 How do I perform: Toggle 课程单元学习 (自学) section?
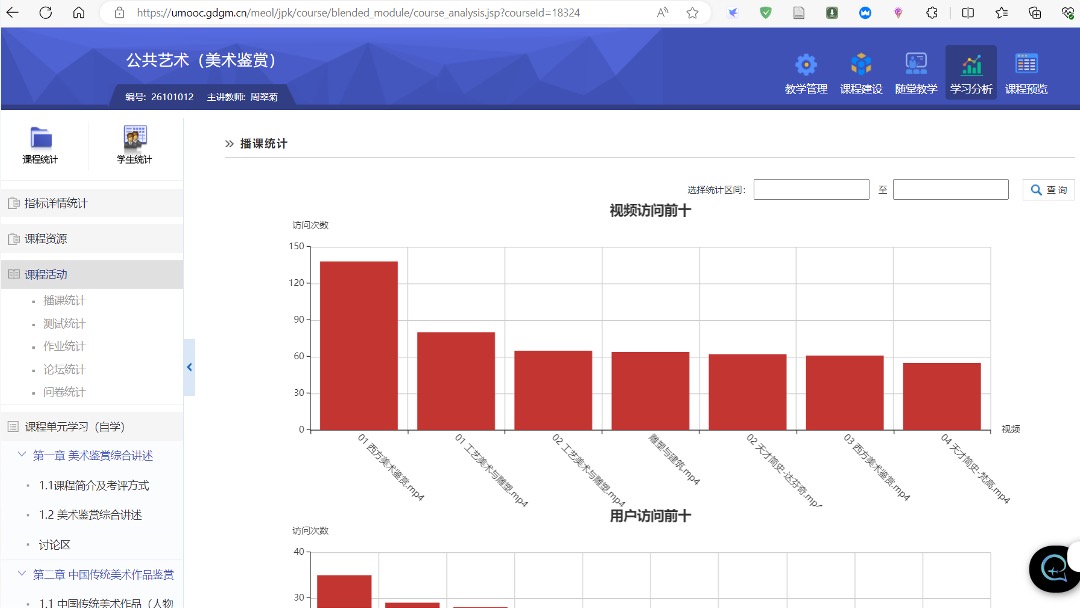click(x=92, y=427)
